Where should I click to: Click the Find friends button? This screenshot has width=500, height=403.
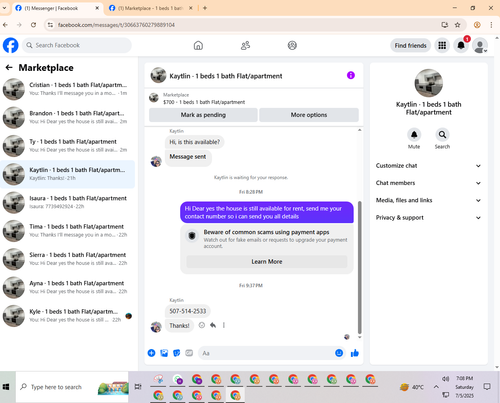(x=410, y=45)
